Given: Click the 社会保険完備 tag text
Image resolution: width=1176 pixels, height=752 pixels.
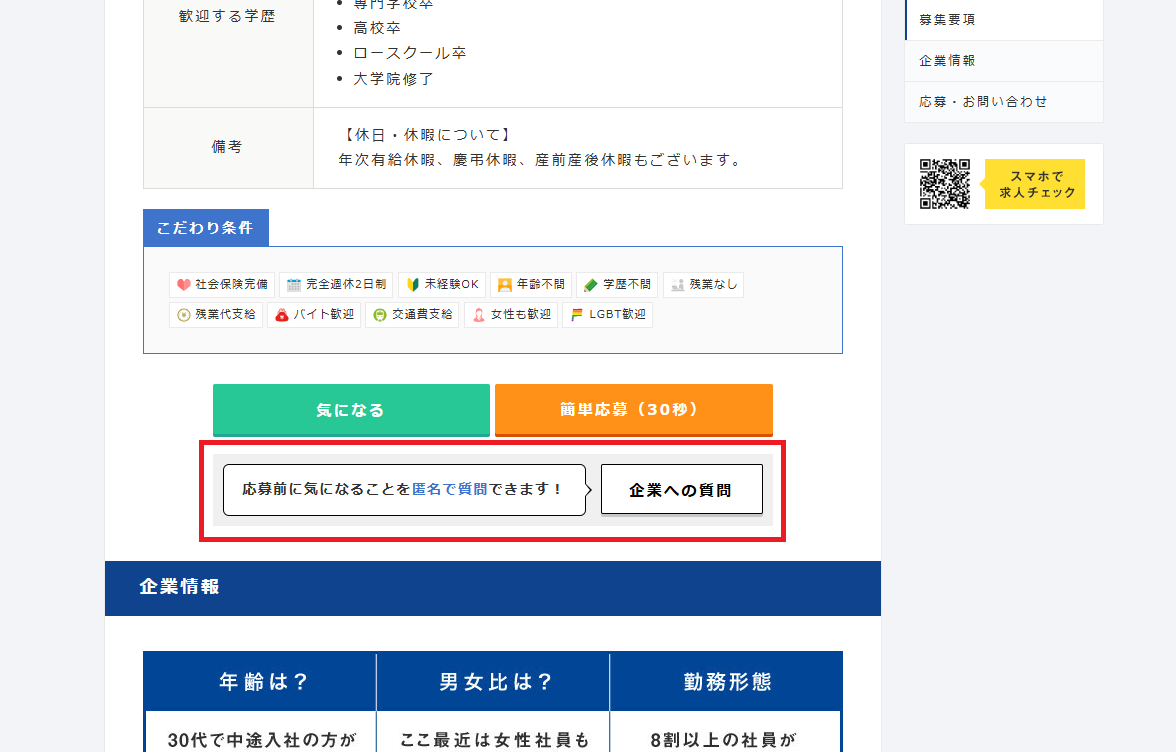Looking at the screenshot, I should click(x=232, y=285).
